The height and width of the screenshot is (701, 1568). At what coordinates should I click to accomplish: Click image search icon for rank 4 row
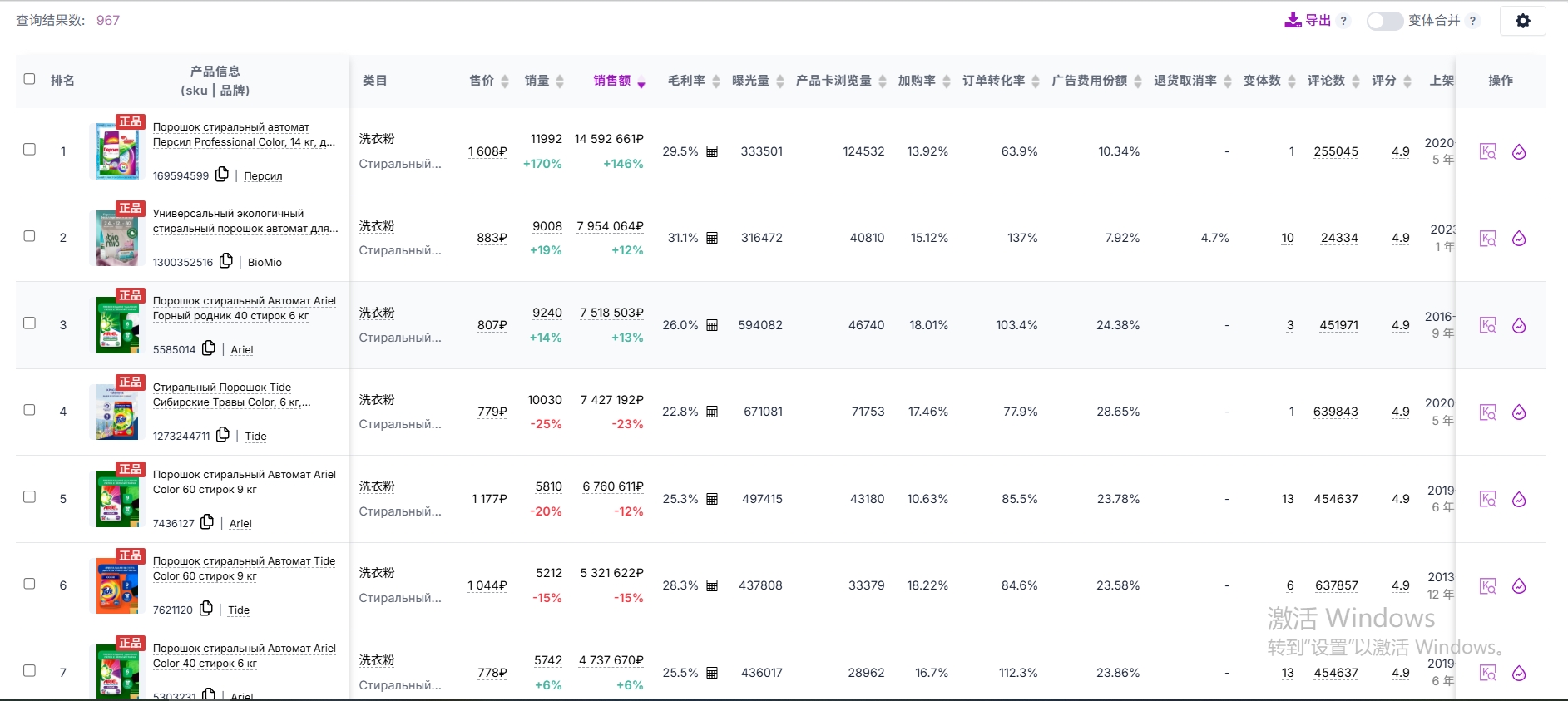point(1488,412)
